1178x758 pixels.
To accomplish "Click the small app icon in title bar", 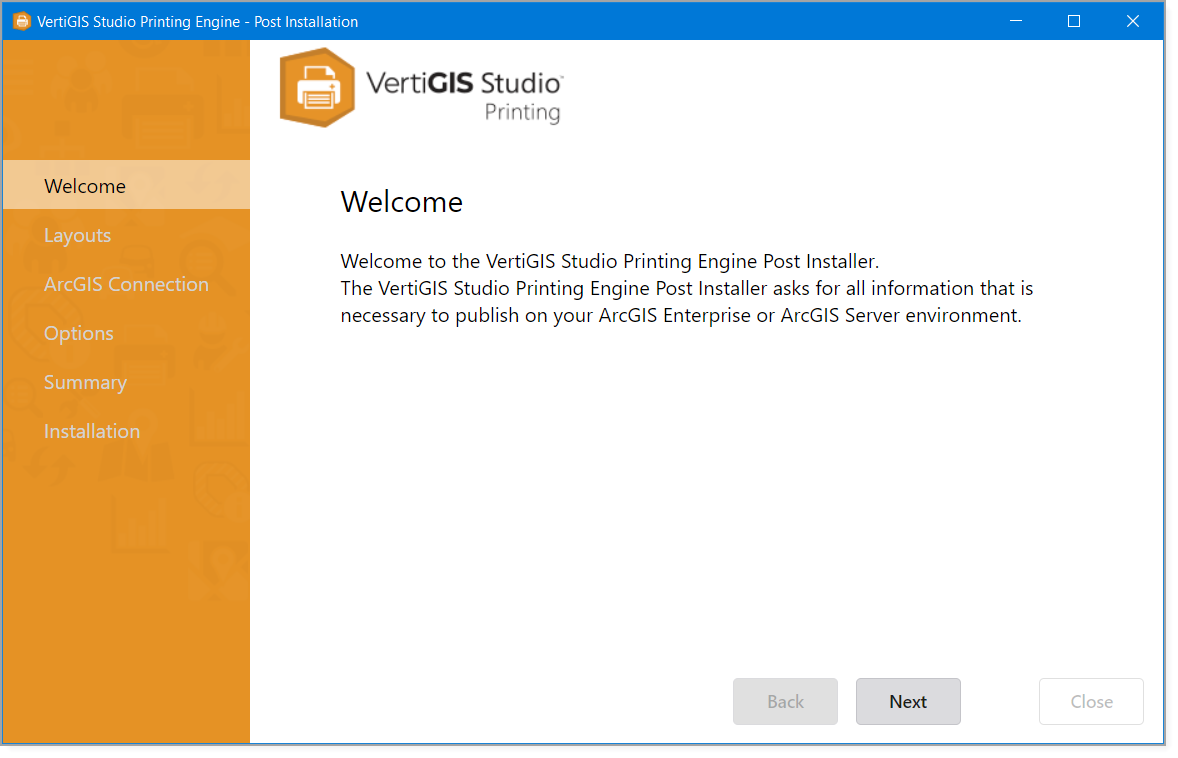I will (x=22, y=21).
